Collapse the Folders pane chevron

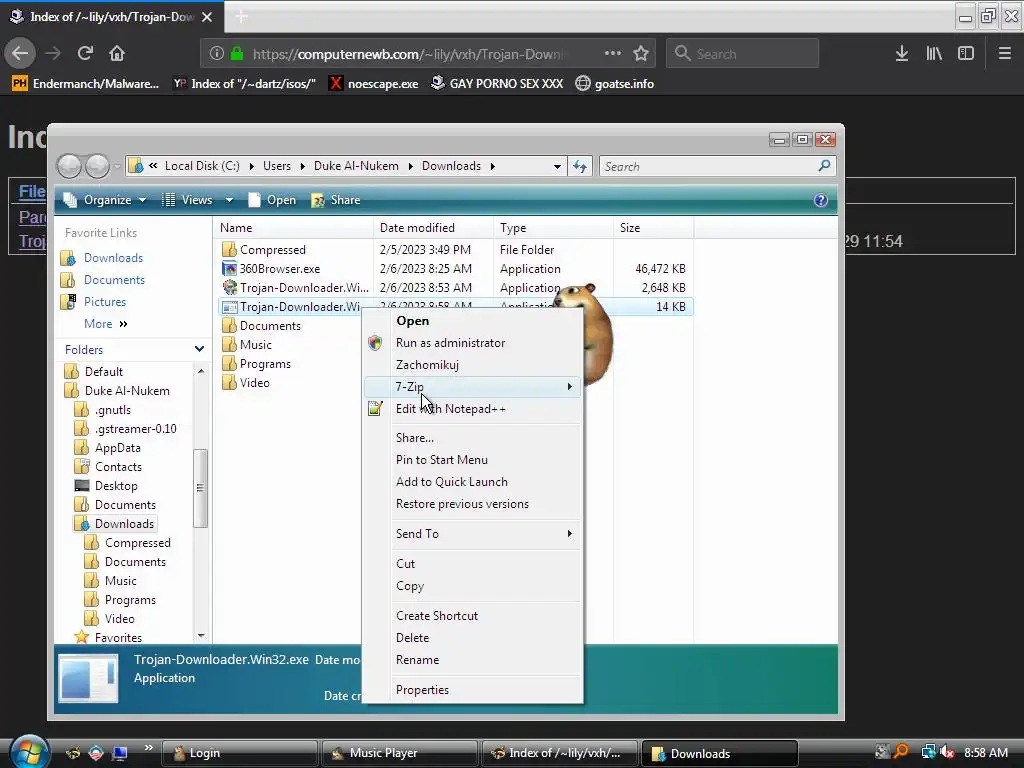coord(199,349)
